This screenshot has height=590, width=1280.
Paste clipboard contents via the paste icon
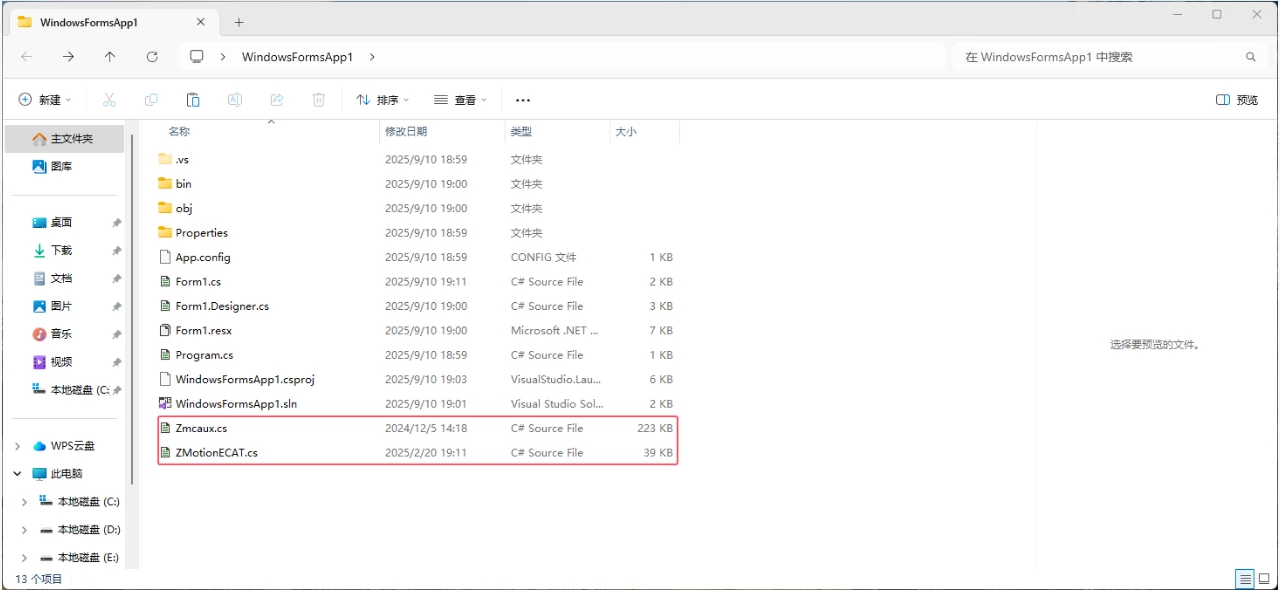[192, 99]
